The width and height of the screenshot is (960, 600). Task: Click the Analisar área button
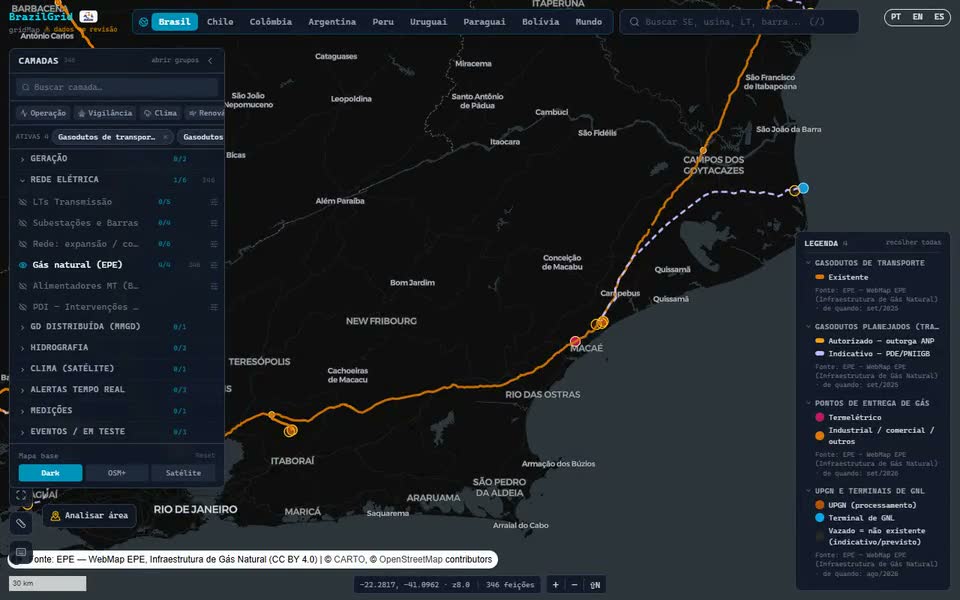point(89,516)
